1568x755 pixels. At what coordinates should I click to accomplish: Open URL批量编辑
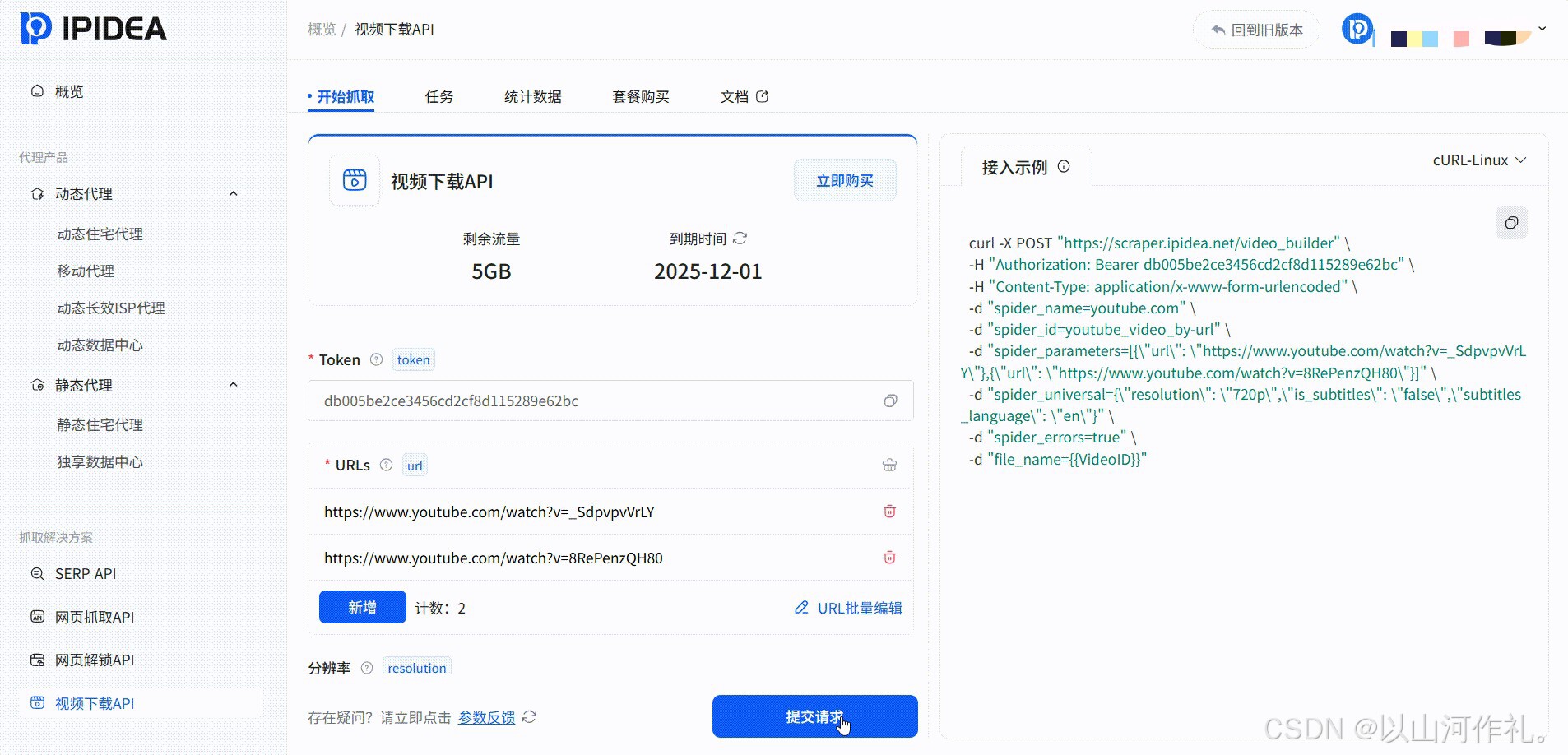[x=848, y=608]
